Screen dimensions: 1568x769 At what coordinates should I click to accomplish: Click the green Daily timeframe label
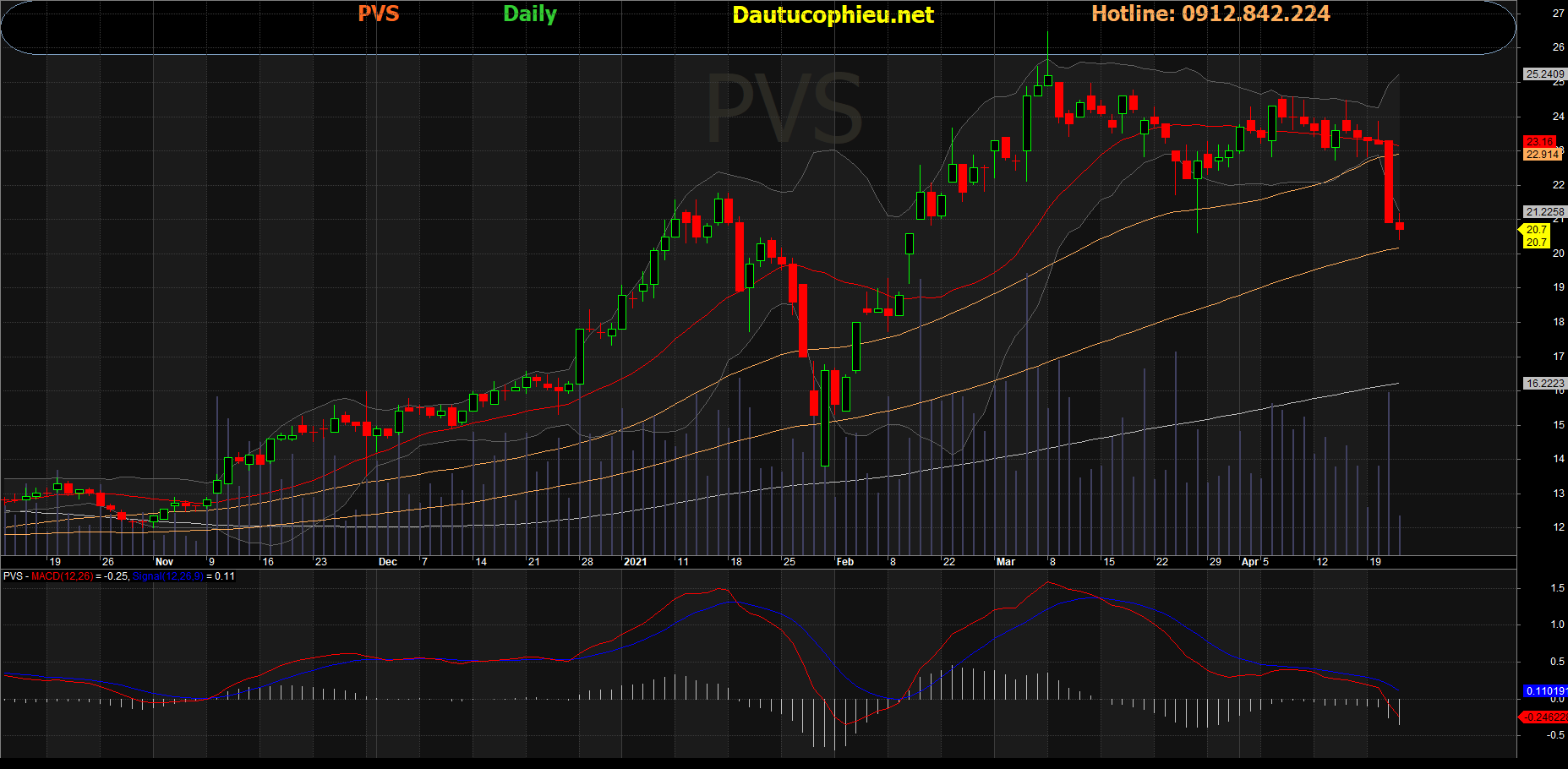coord(530,14)
